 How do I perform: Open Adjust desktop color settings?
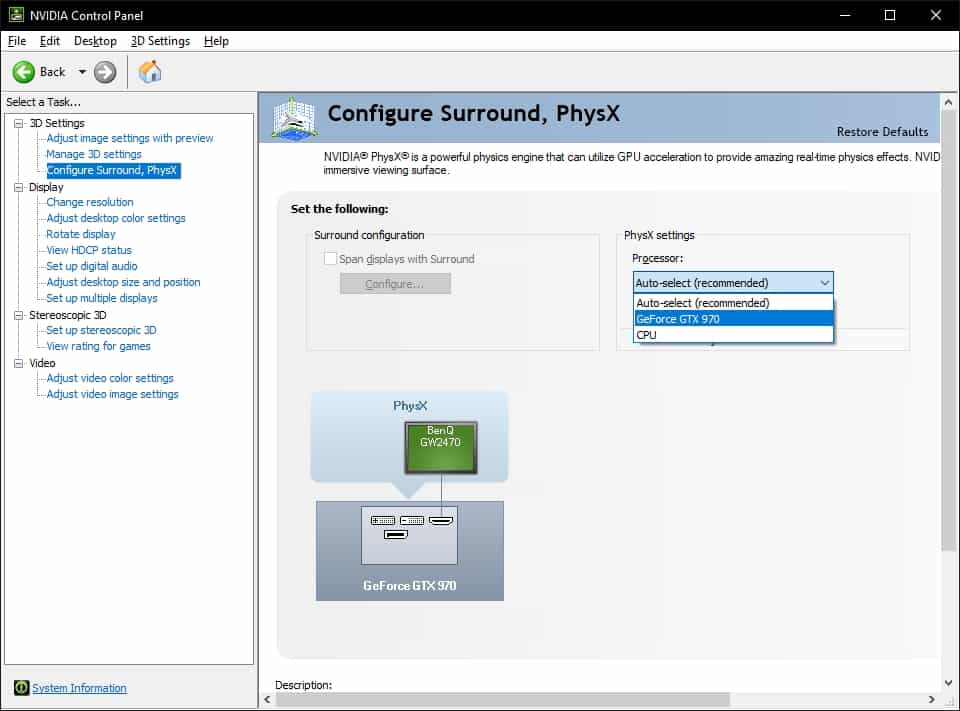[x=116, y=218]
